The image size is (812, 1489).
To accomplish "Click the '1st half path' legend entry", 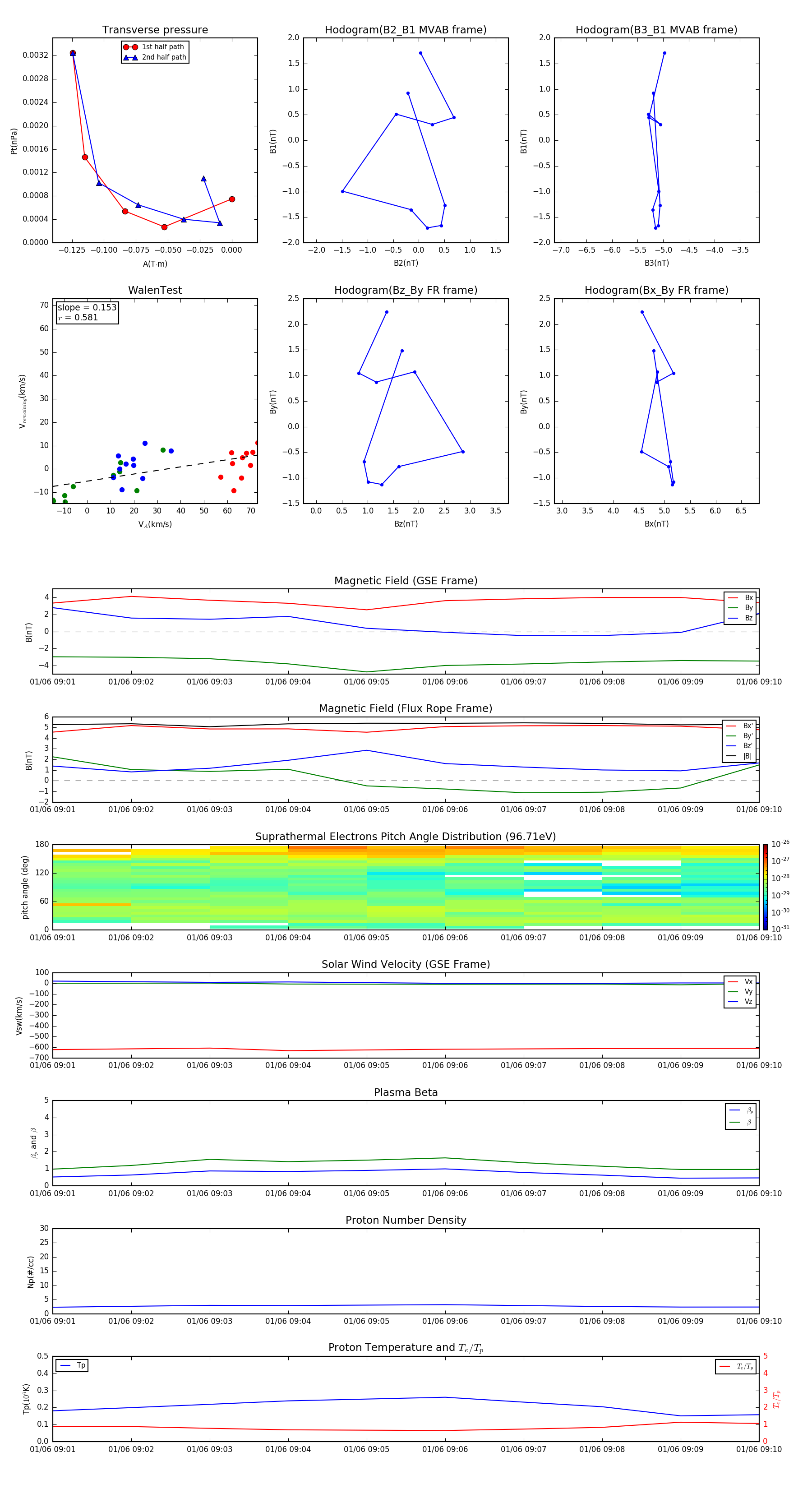I will (x=154, y=47).
